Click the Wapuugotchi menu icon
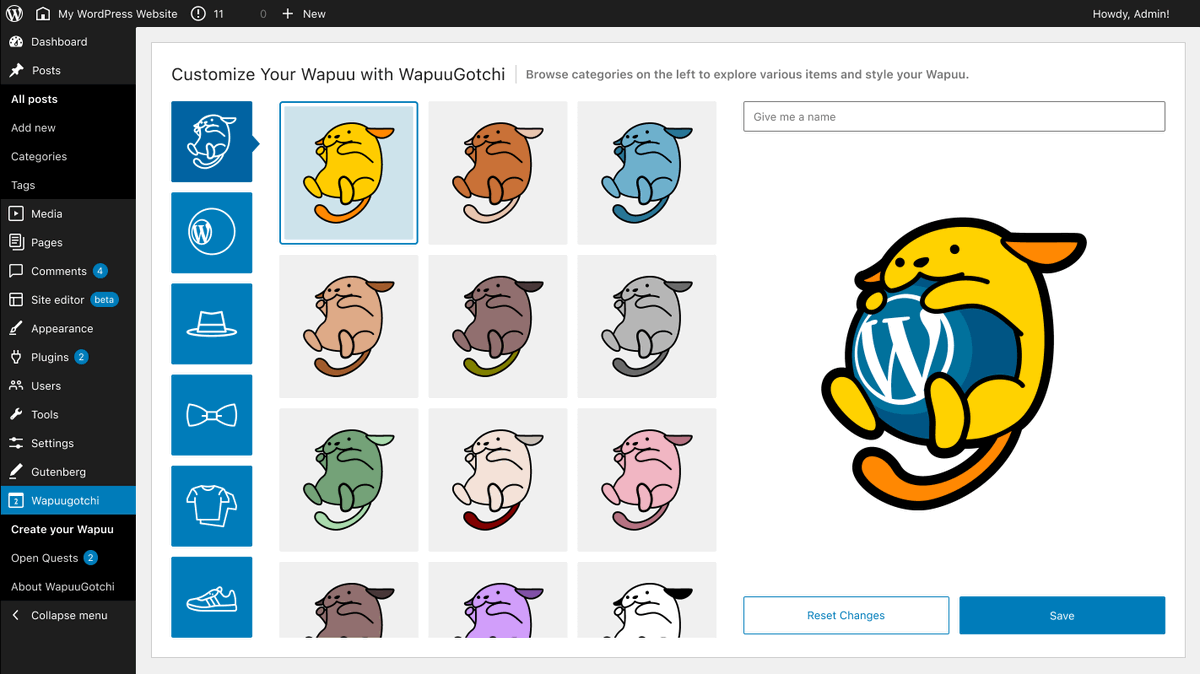 point(16,500)
